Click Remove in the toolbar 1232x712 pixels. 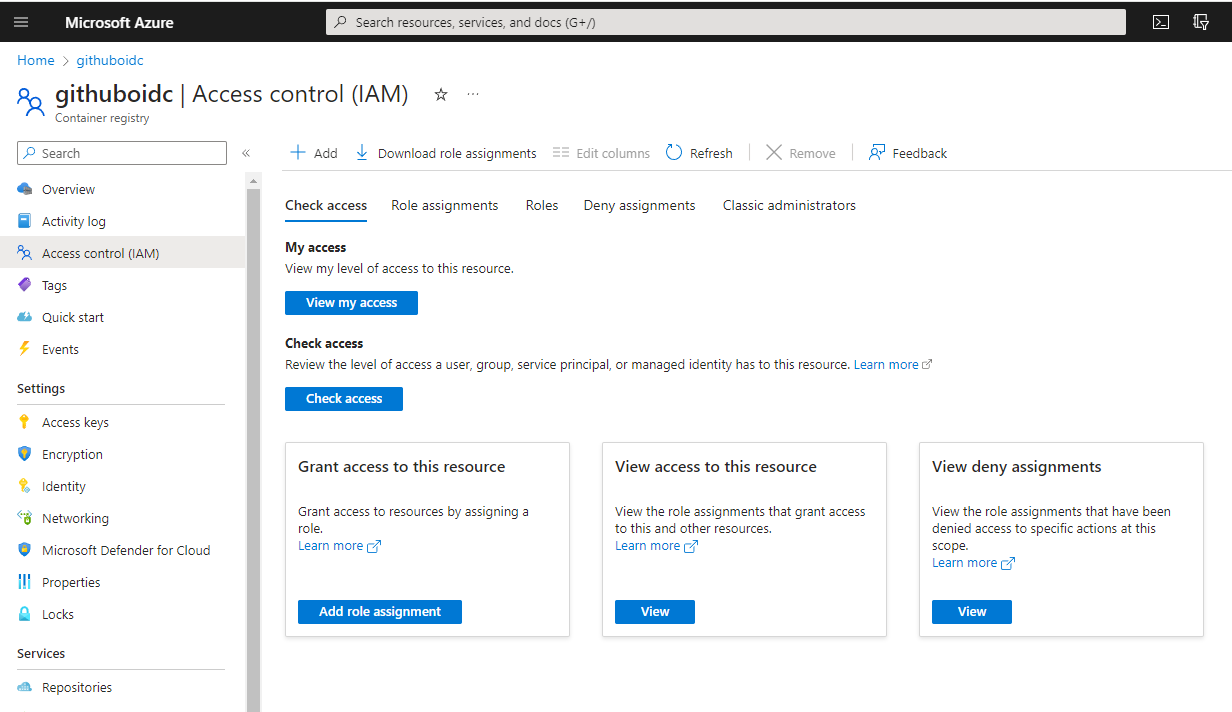(800, 153)
